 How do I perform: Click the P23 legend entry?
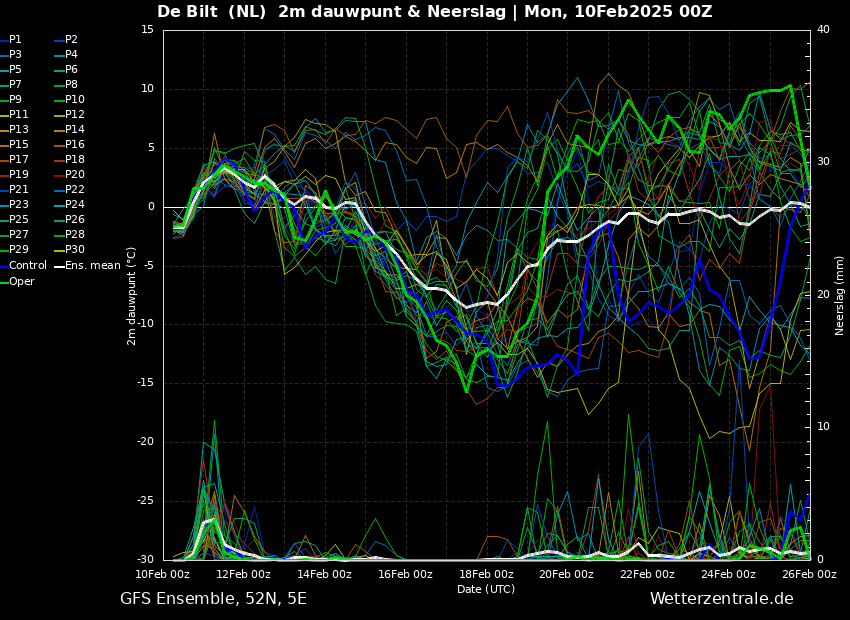click(14, 205)
